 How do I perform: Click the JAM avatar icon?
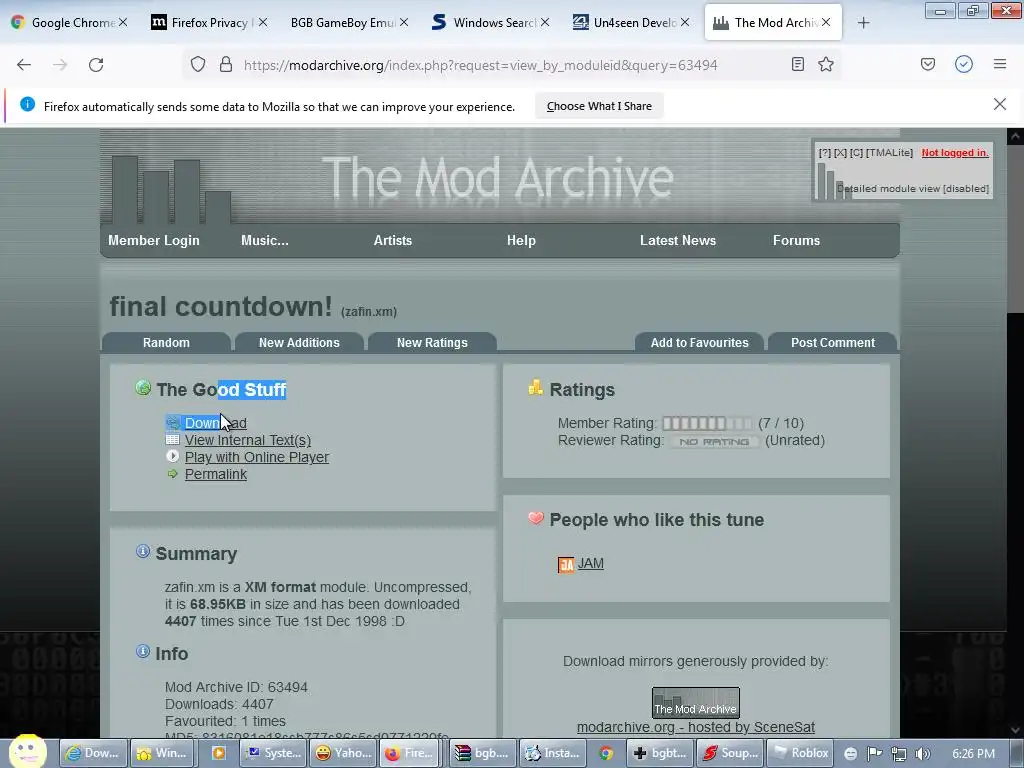click(566, 564)
